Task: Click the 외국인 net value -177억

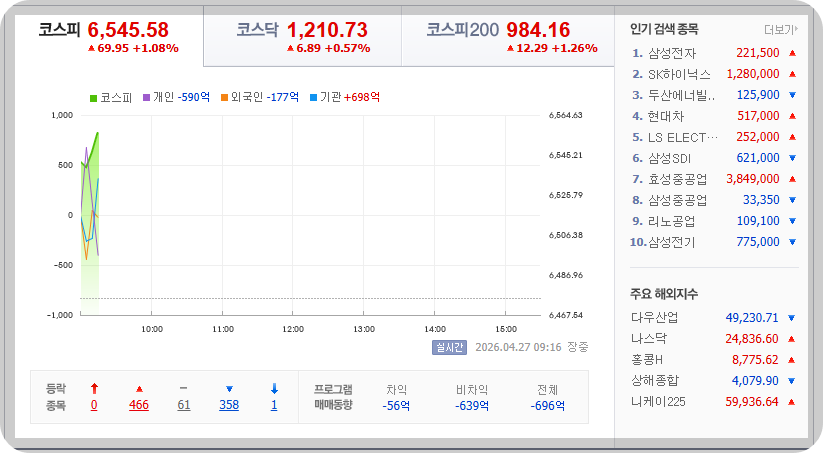Action: point(283,97)
